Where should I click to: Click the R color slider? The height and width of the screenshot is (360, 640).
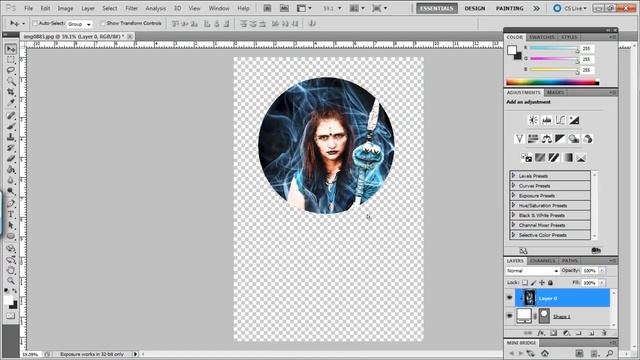click(553, 49)
